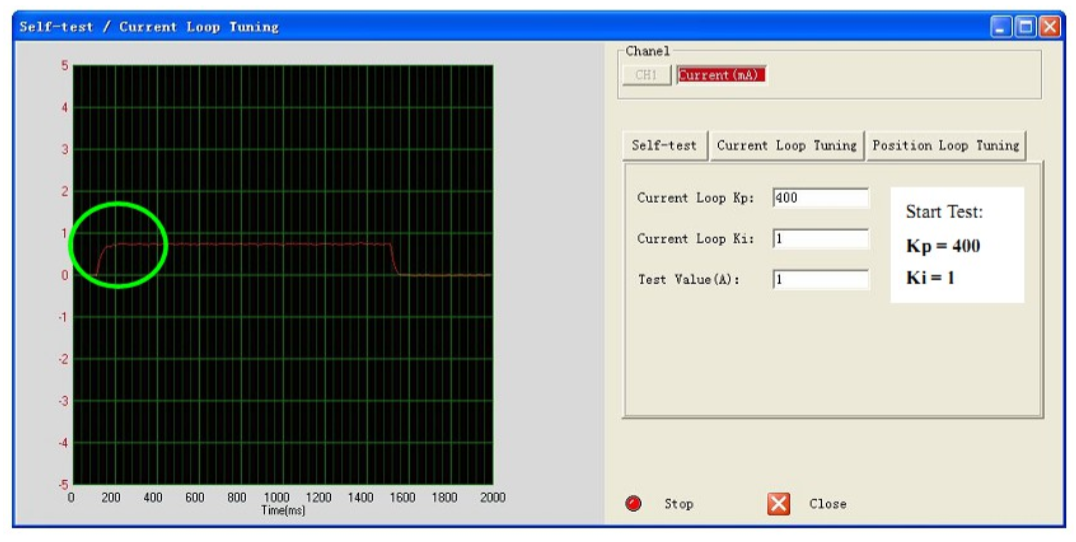
Task: Click the Self-test / Current Loop Tuning title
Action: coord(149,27)
